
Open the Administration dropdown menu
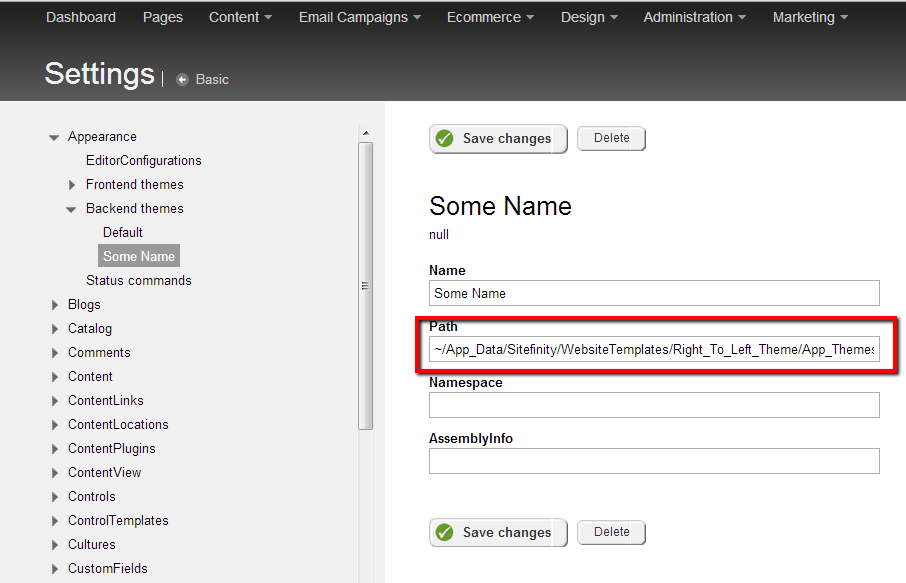[695, 17]
